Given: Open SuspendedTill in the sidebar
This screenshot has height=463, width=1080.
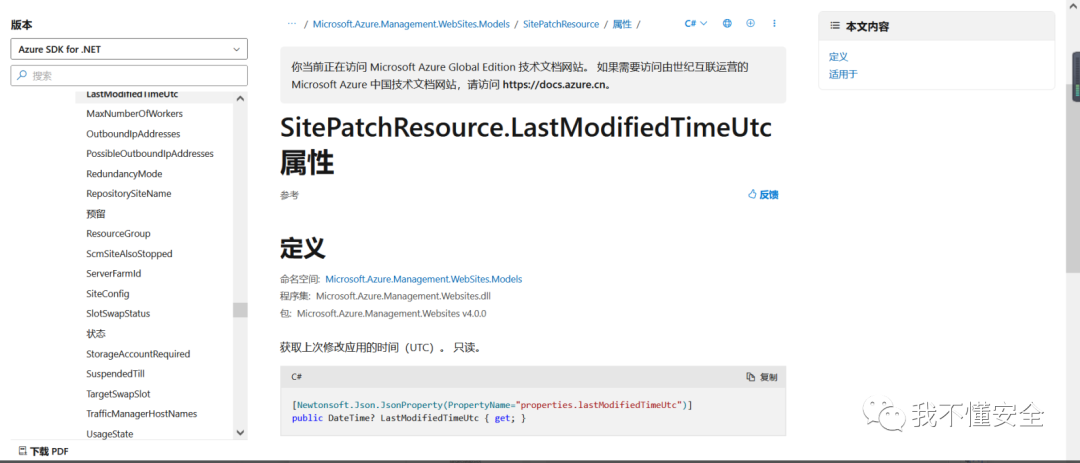Looking at the screenshot, I should click(115, 373).
